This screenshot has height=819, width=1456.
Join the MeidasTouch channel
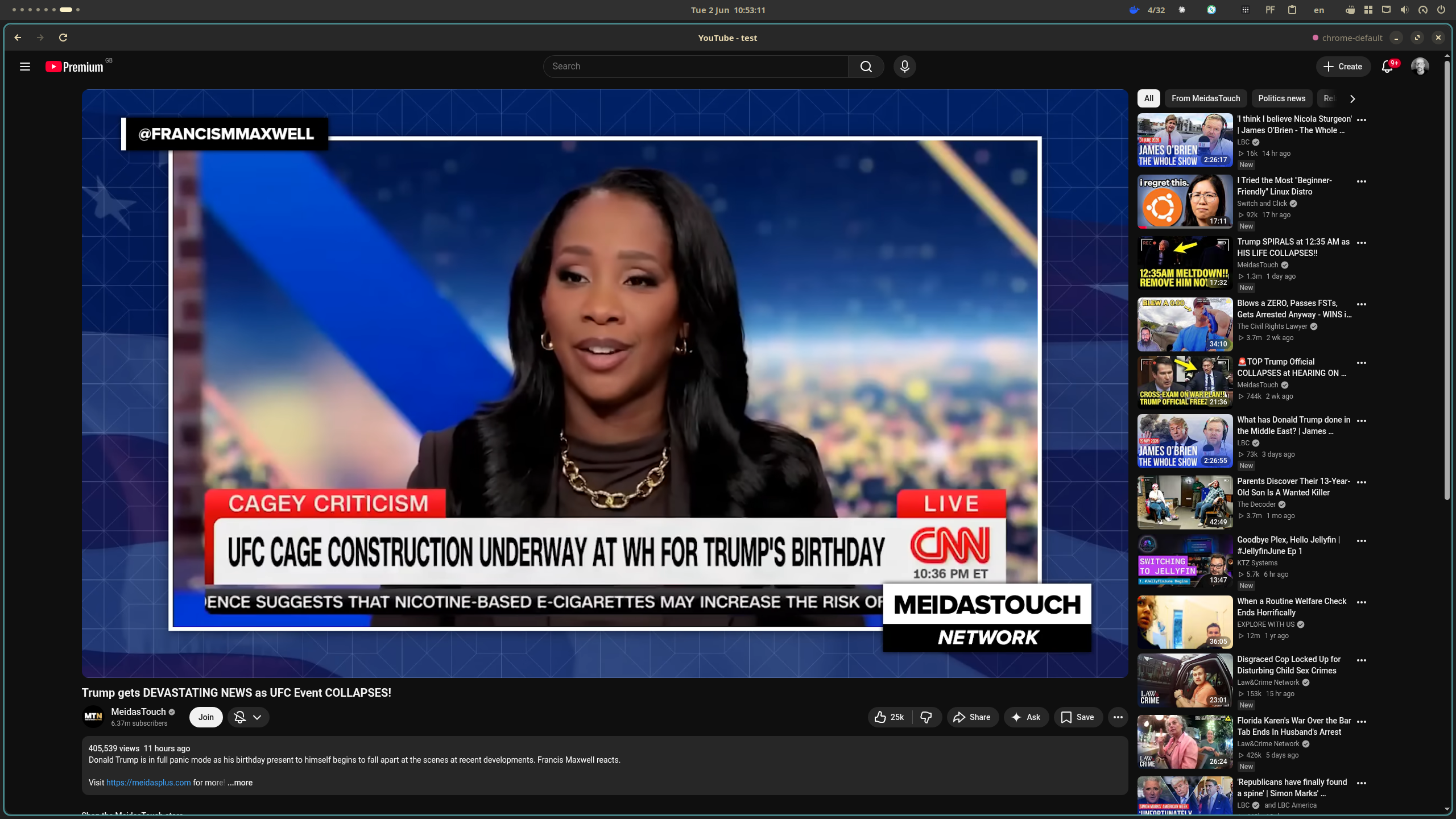pyautogui.click(x=206, y=717)
